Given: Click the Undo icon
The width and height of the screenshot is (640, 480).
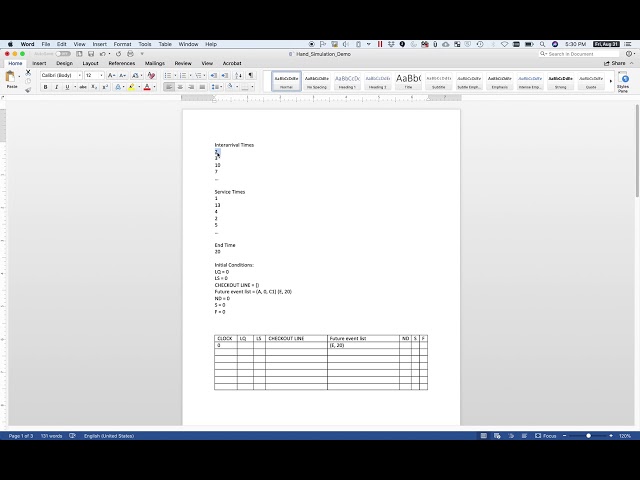Looking at the screenshot, I should tap(103, 54).
